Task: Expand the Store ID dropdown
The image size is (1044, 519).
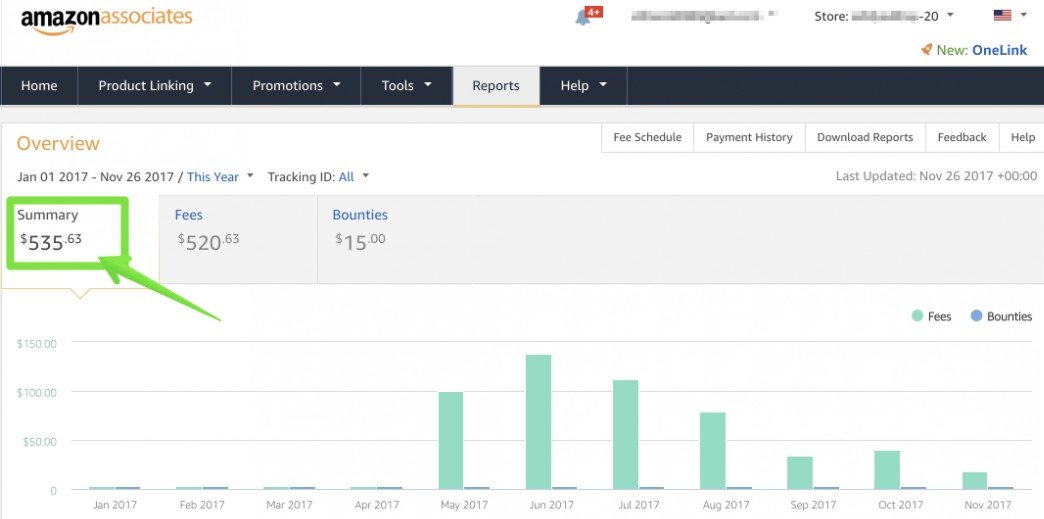Action: pyautogui.click(x=950, y=15)
